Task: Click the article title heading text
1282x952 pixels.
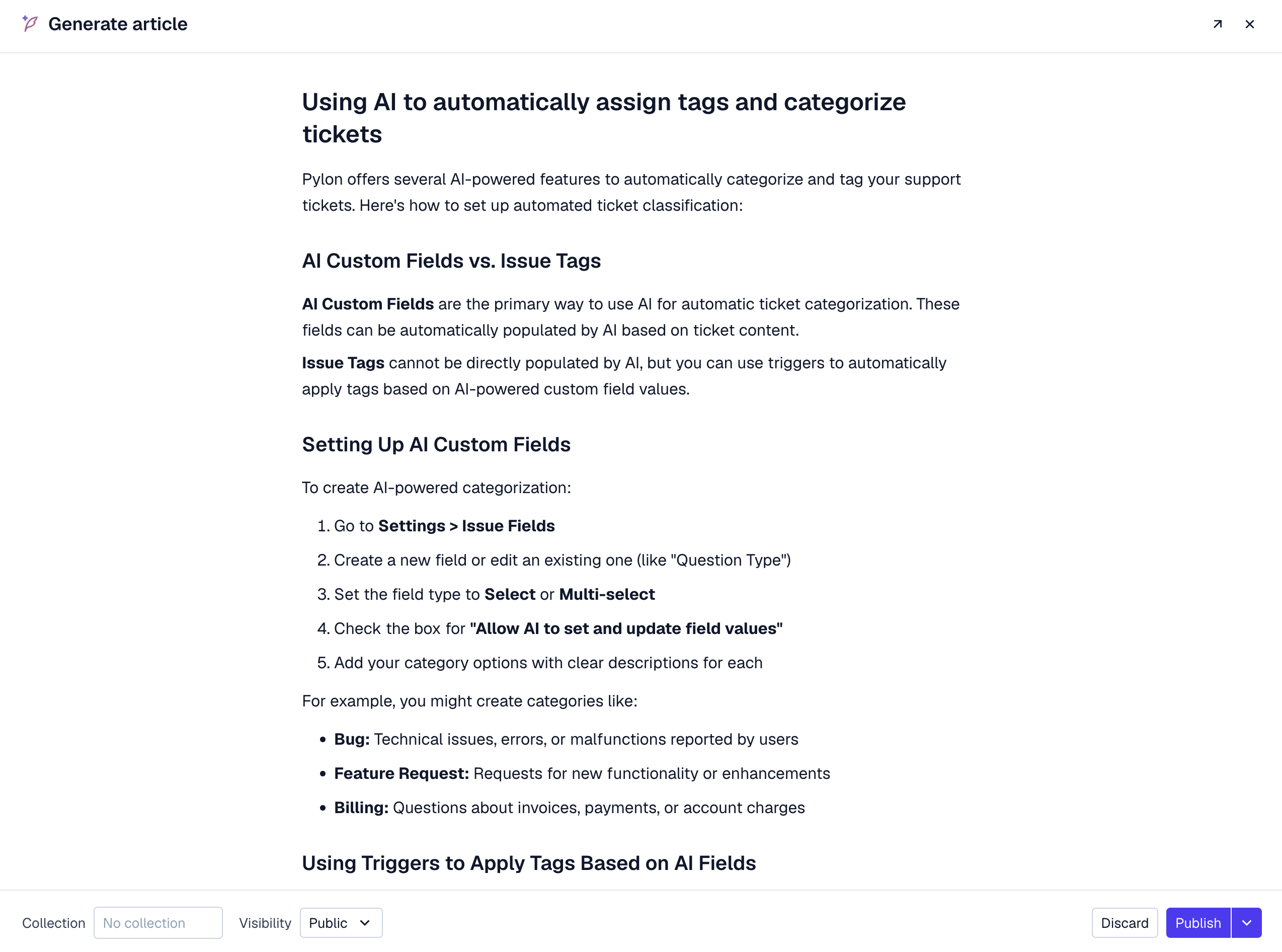Action: click(604, 118)
